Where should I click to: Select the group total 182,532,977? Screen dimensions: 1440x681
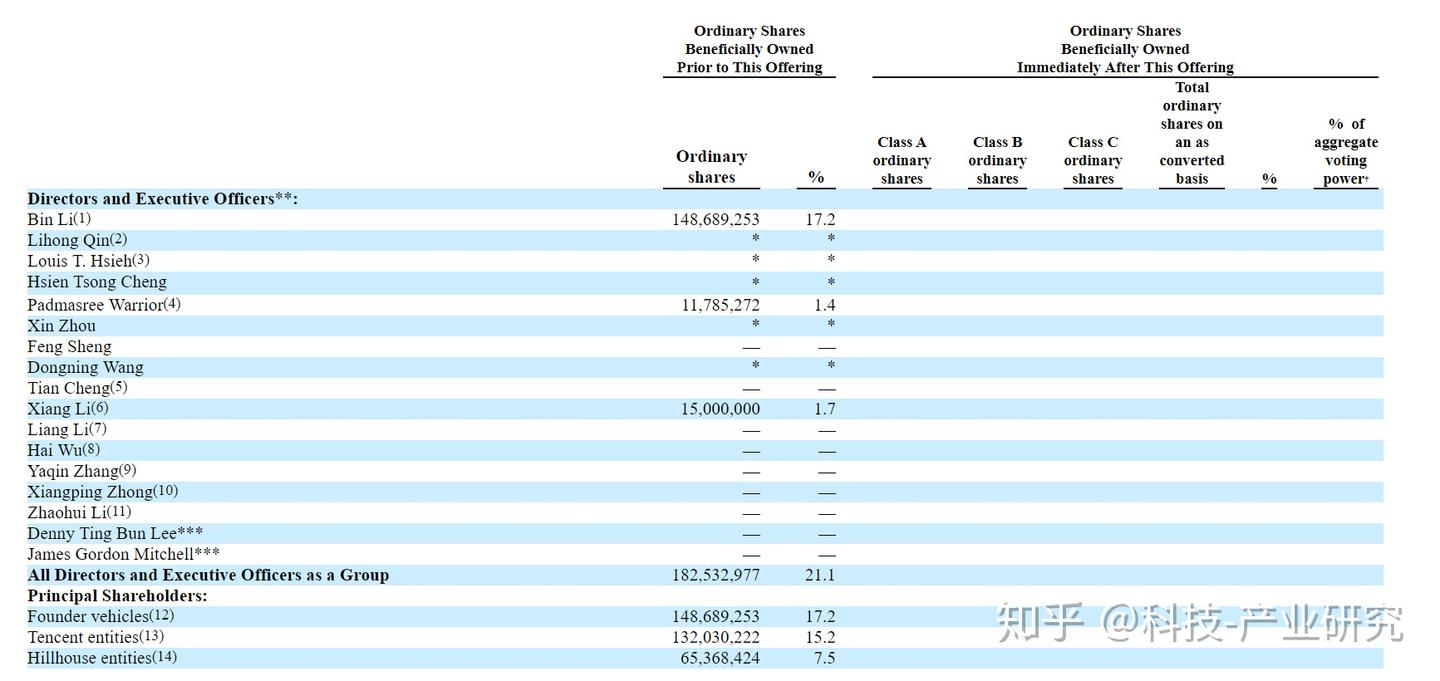[716, 575]
